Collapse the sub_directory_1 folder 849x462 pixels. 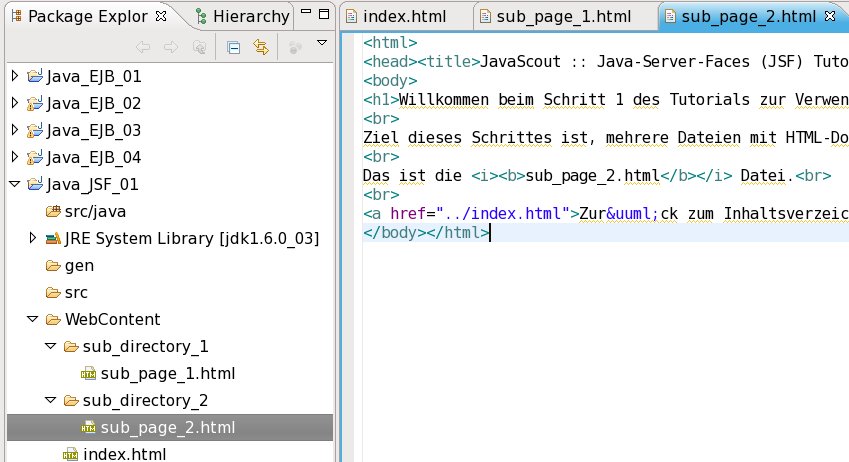pyautogui.click(x=50, y=347)
